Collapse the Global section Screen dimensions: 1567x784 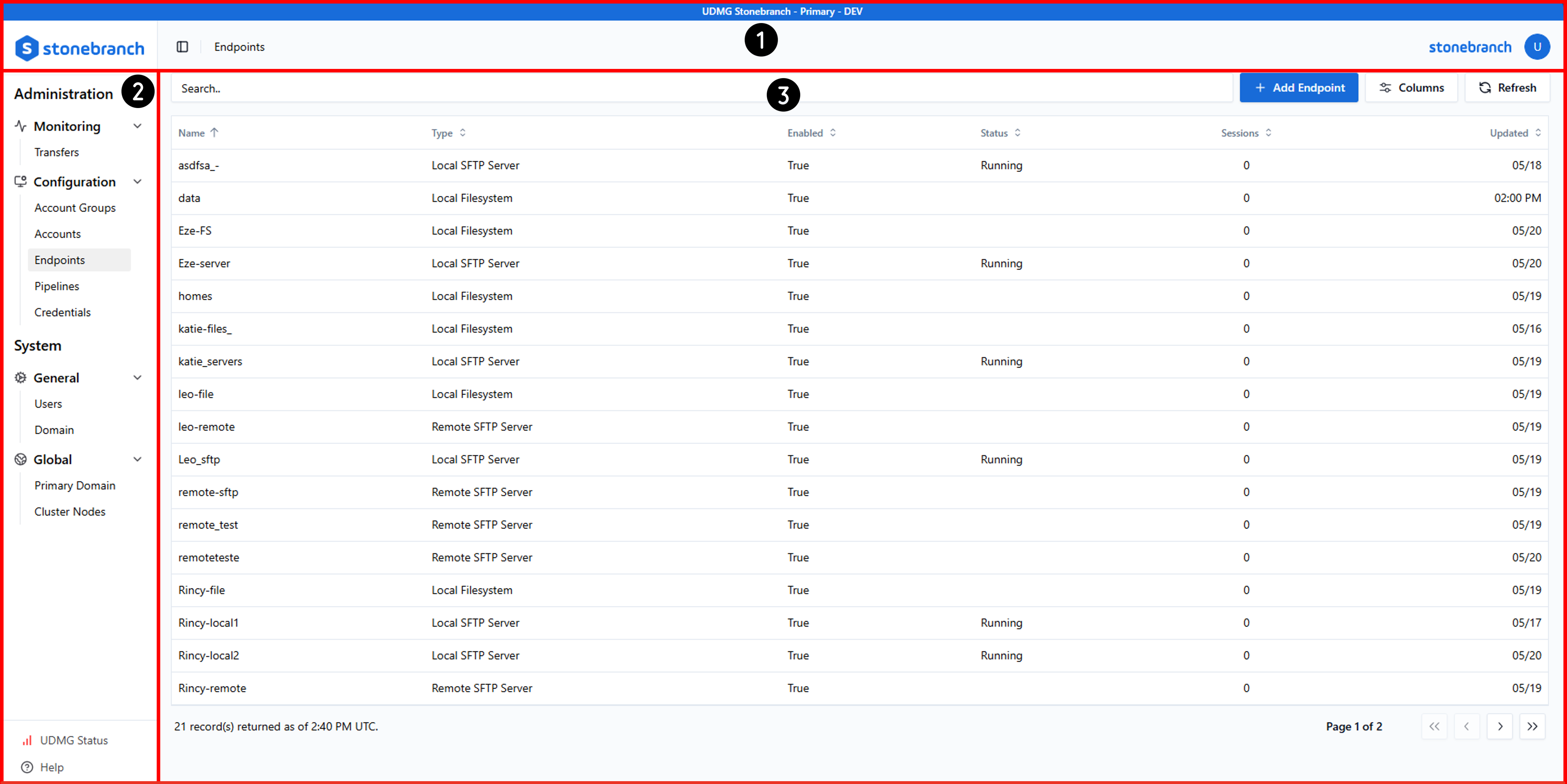click(138, 459)
